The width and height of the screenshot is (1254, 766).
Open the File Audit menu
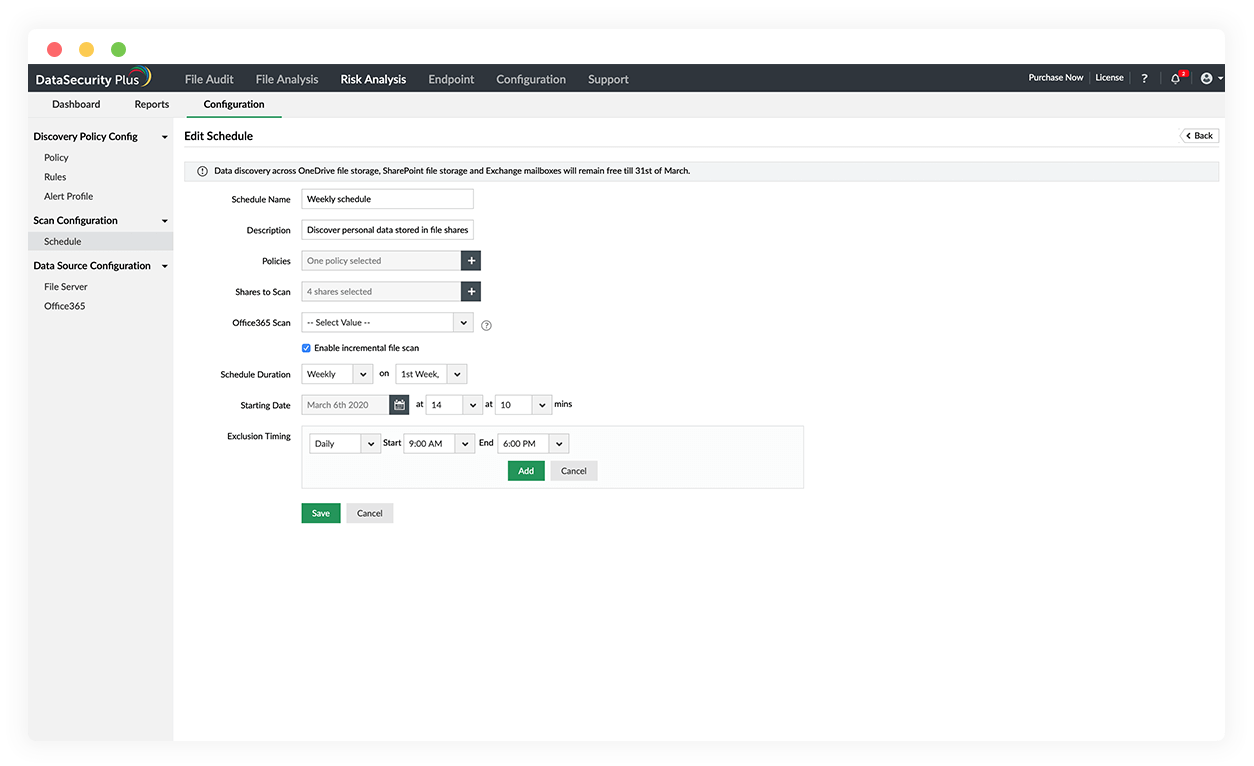[x=209, y=79]
